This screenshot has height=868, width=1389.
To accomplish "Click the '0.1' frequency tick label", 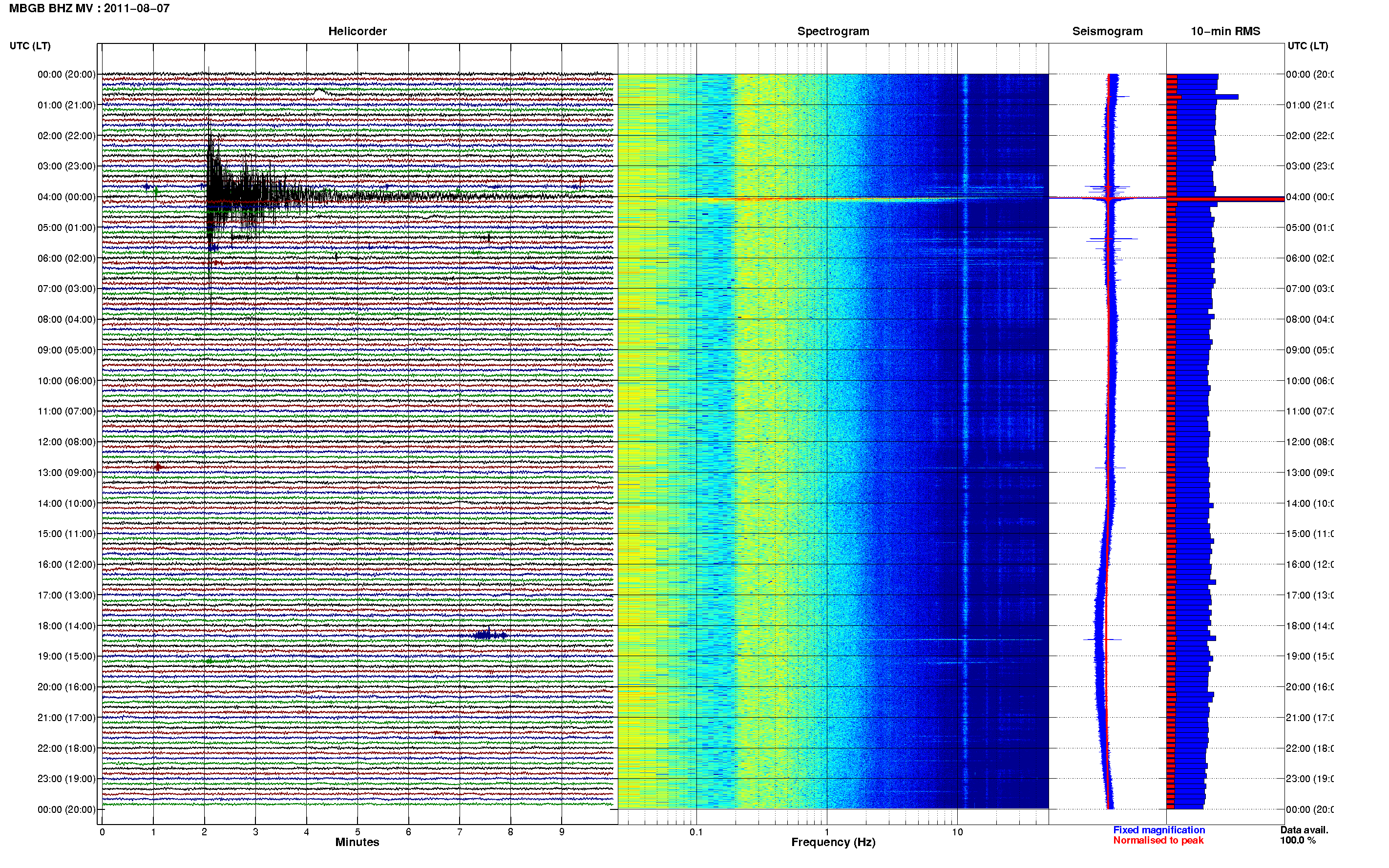I will pyautogui.click(x=696, y=832).
